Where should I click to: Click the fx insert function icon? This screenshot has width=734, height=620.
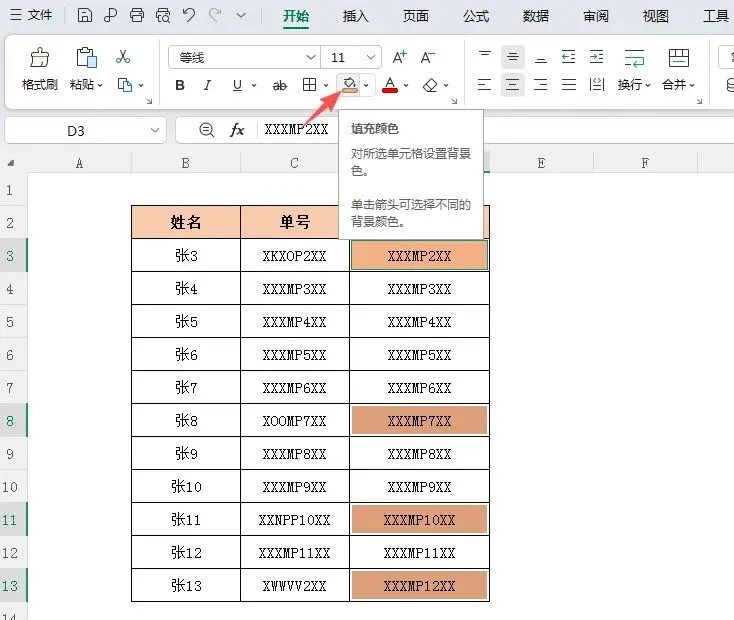click(237, 130)
